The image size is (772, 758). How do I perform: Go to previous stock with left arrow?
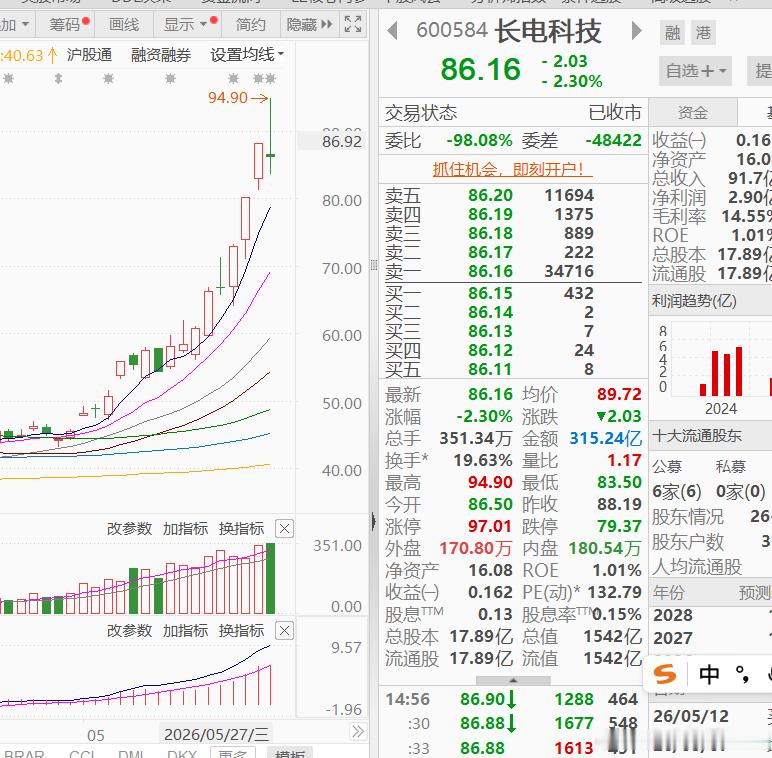tap(392, 31)
